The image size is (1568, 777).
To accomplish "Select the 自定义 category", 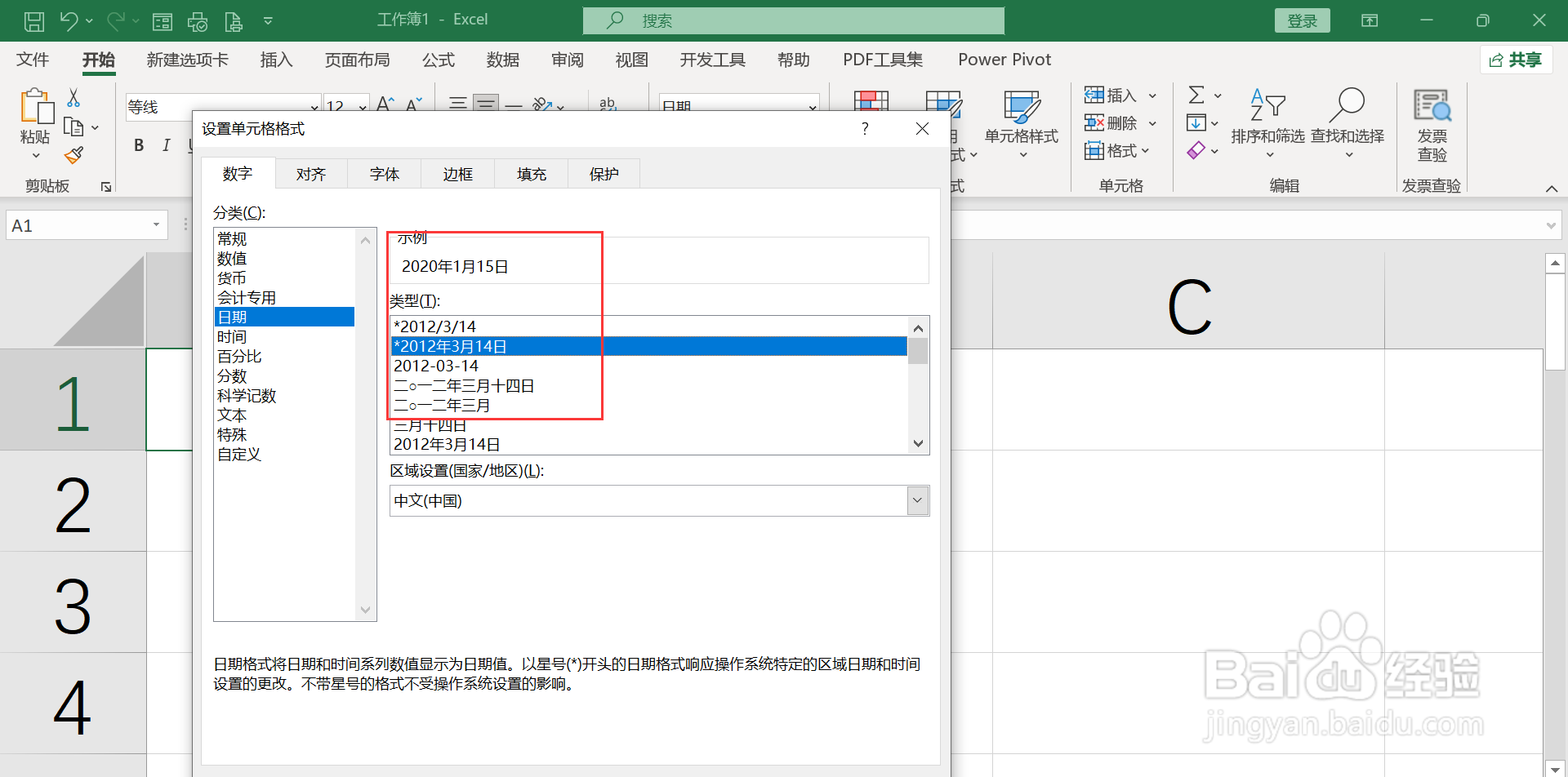I will coord(284,454).
